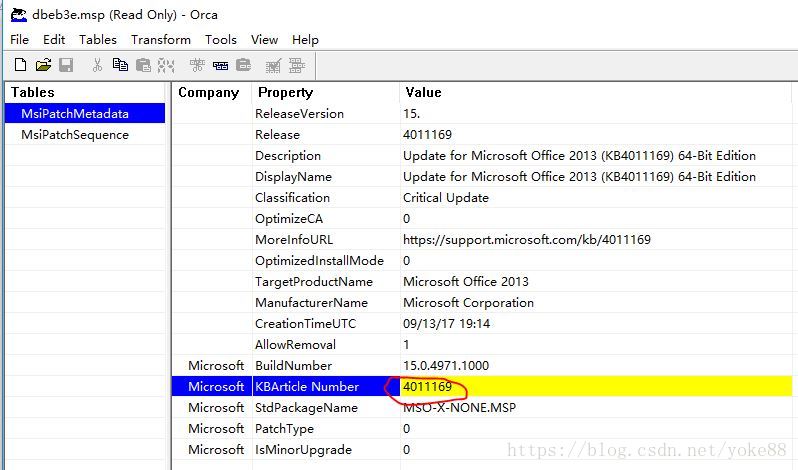This screenshot has width=798, height=470.
Task: Open the Transform menu
Action: coord(161,40)
